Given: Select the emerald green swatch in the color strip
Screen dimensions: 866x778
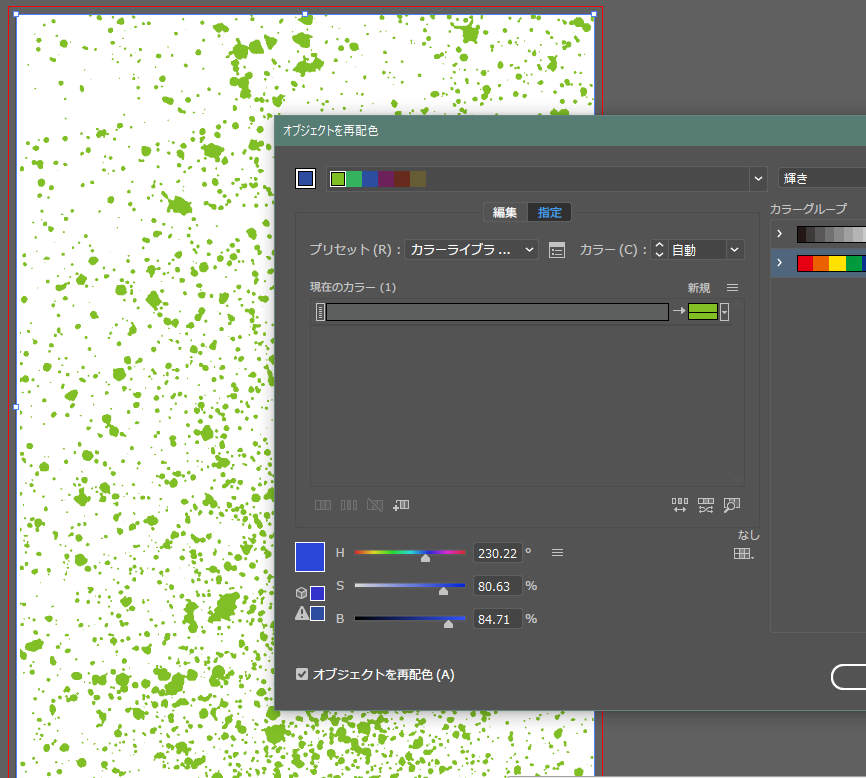Looking at the screenshot, I should [354, 179].
